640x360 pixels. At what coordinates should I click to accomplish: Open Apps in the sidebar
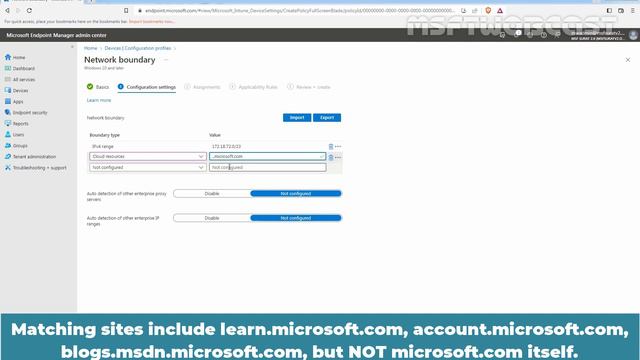point(18,102)
